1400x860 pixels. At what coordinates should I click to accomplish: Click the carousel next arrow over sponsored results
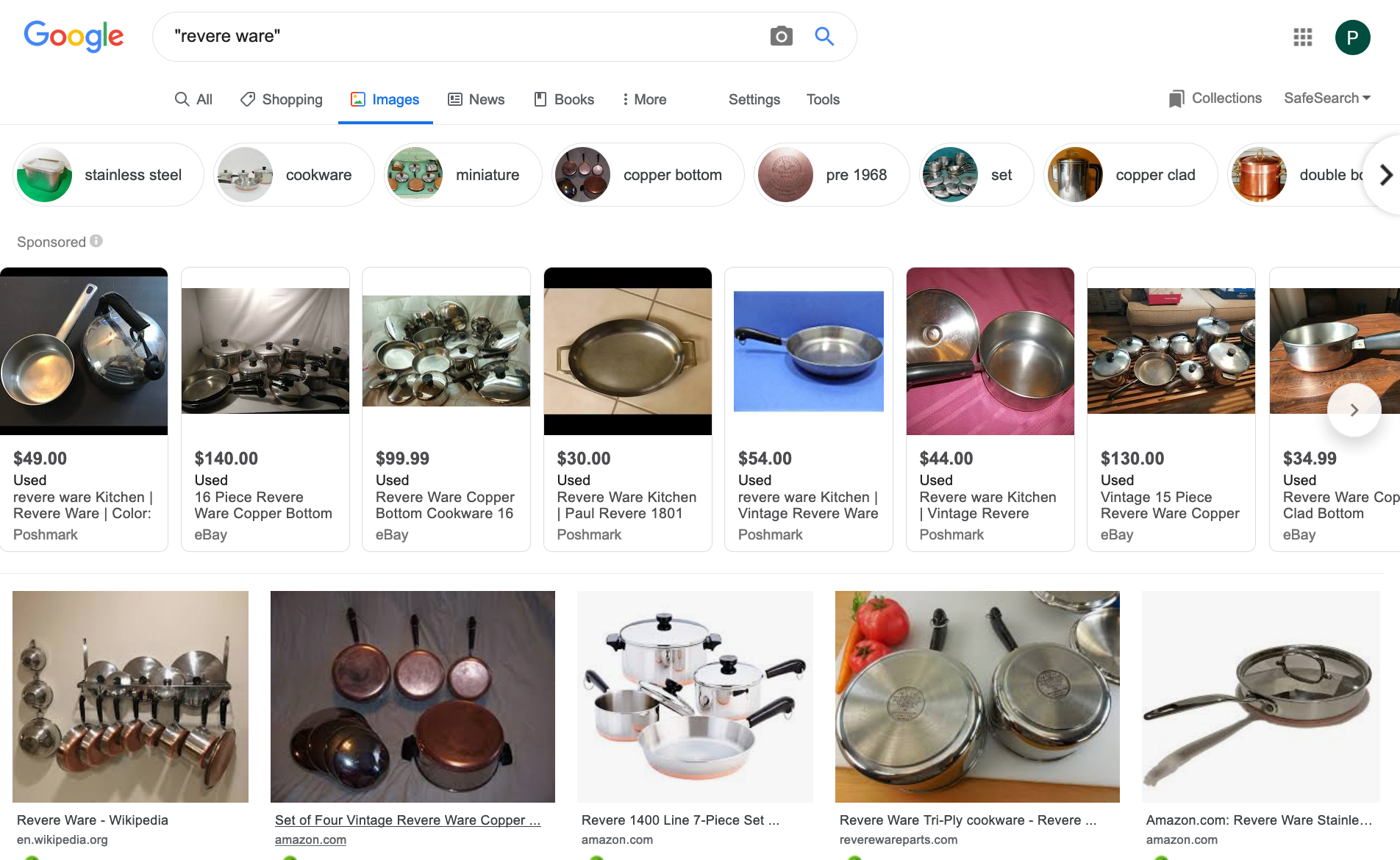[x=1354, y=409]
